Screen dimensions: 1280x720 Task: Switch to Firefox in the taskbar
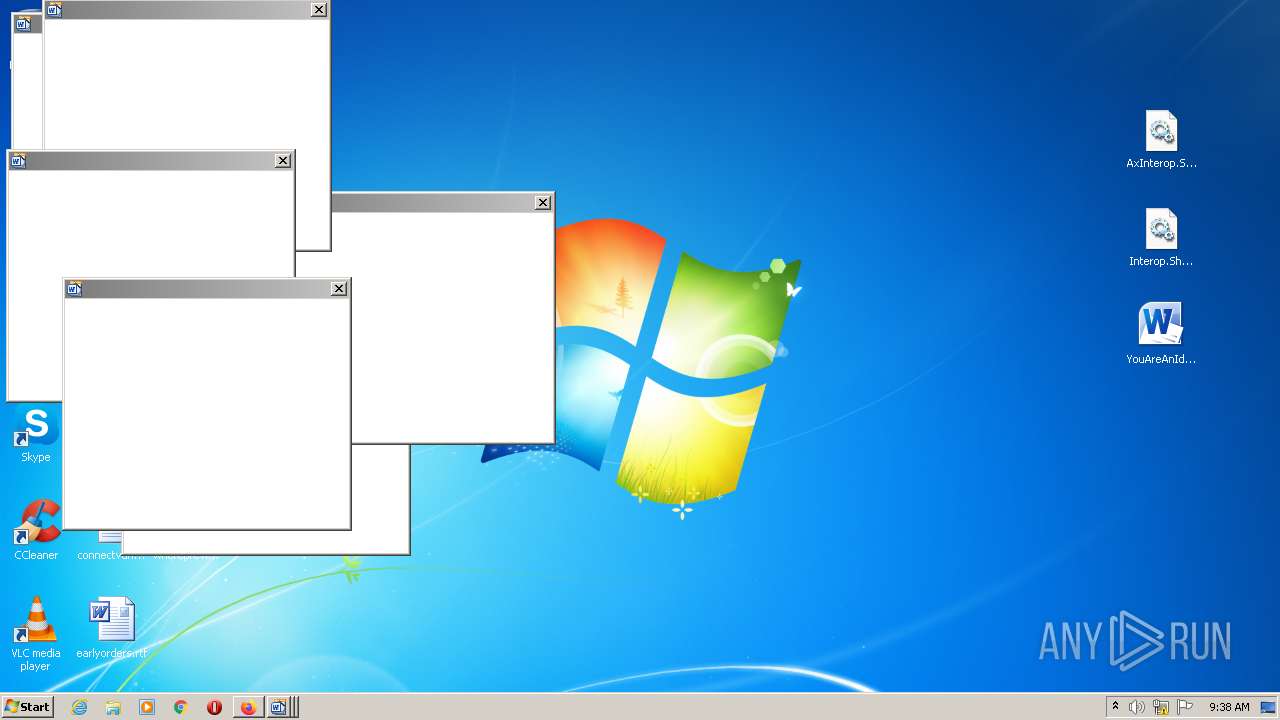pos(248,707)
